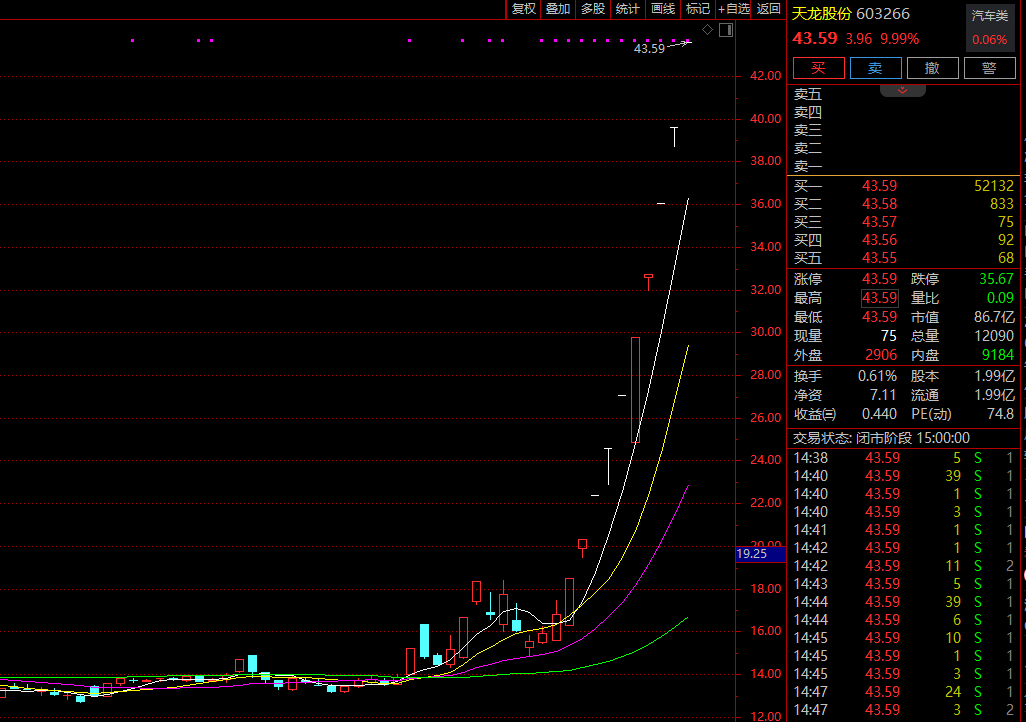
Task: Select the 叠加 overlay toolbar item
Action: (558, 9)
